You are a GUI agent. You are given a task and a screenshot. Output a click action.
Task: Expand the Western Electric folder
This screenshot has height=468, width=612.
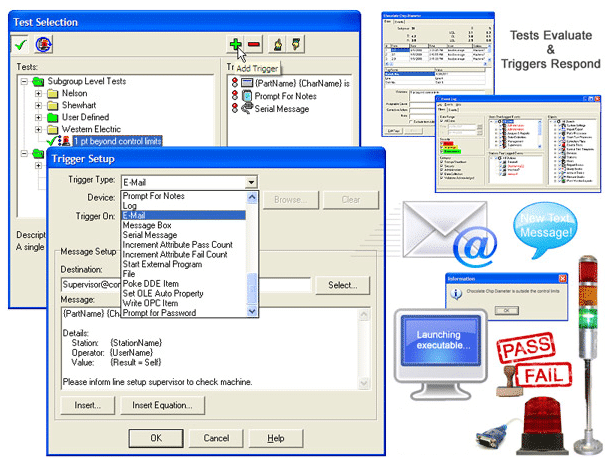click(x=40, y=129)
